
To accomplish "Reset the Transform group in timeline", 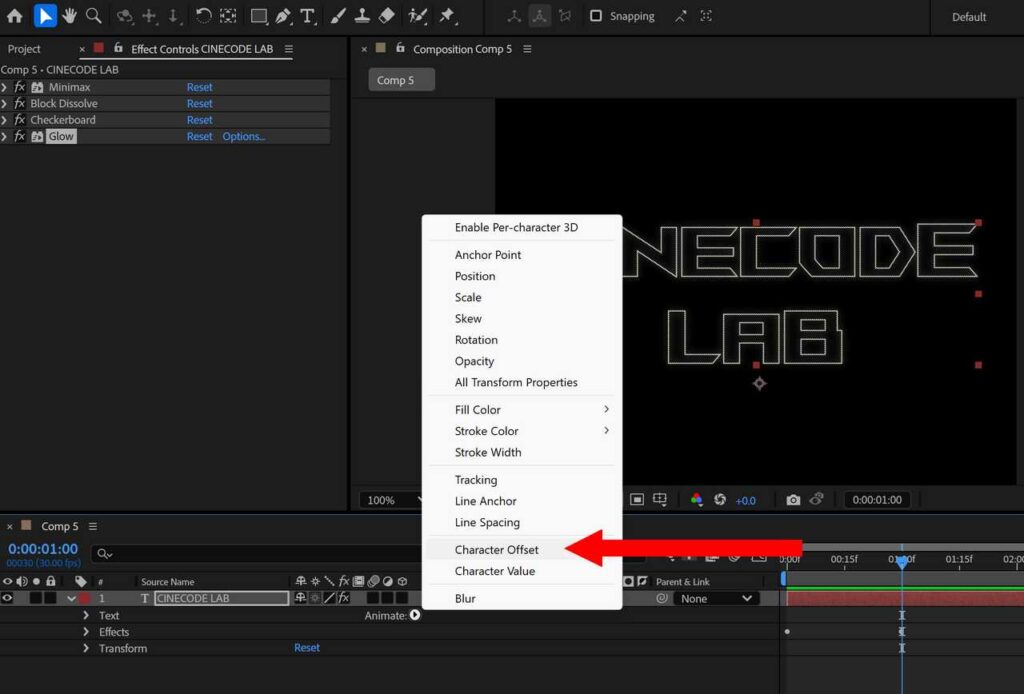I will [x=306, y=648].
